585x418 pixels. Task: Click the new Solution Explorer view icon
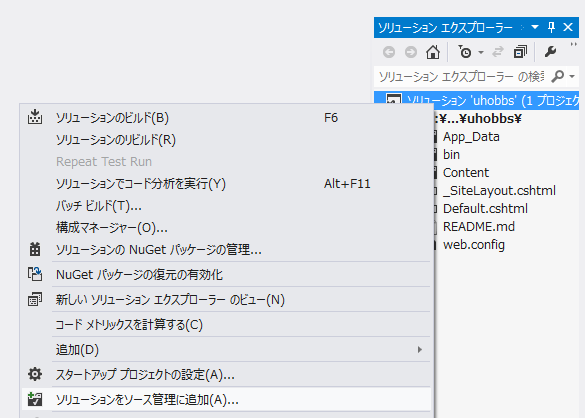[x=35, y=299]
